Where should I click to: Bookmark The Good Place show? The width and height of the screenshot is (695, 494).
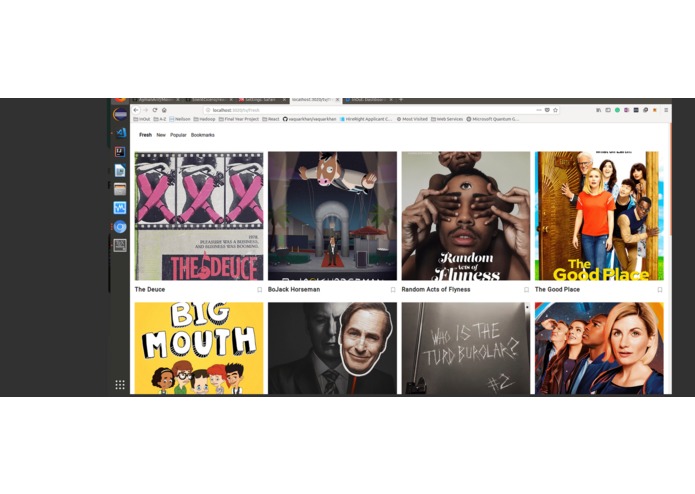pyautogui.click(x=660, y=290)
